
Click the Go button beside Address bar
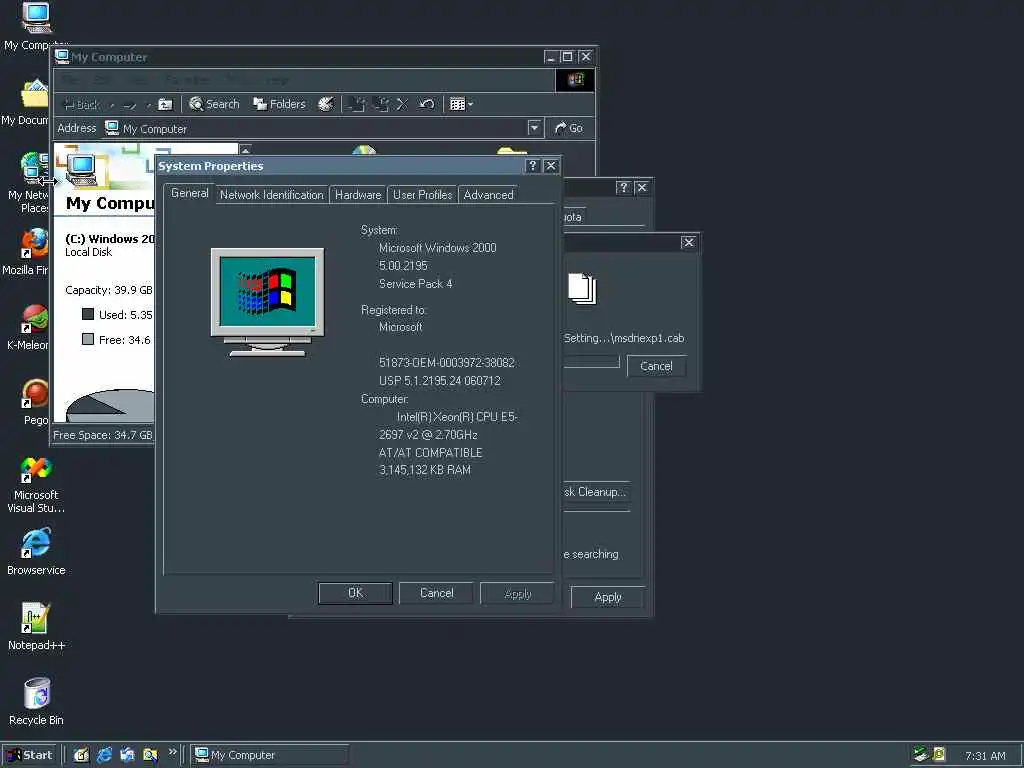pos(569,128)
